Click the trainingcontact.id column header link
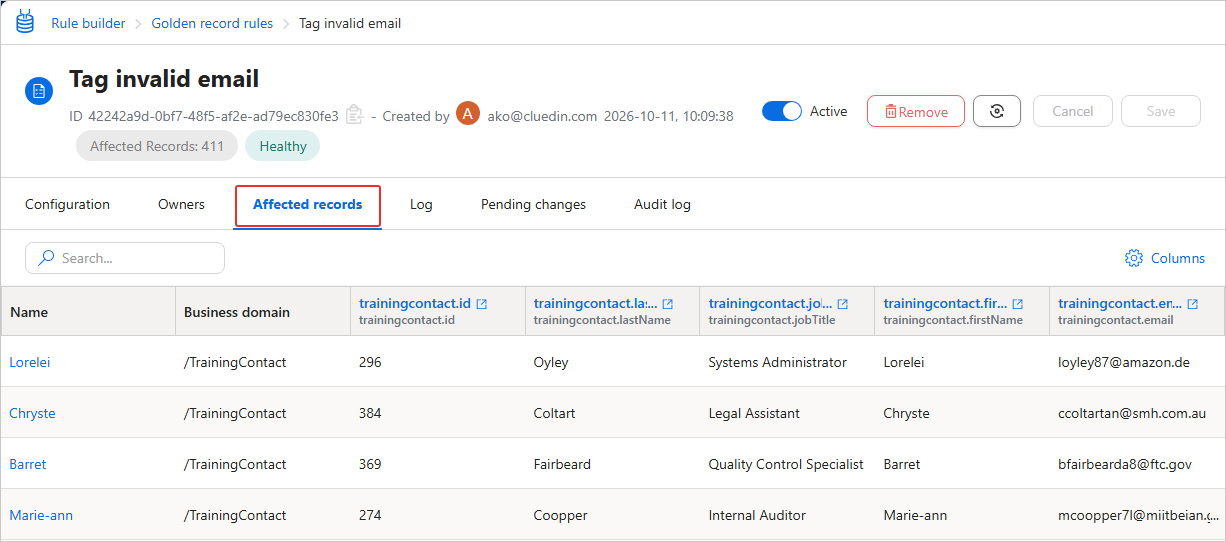Screen dimensions: 1226x542 [415, 303]
